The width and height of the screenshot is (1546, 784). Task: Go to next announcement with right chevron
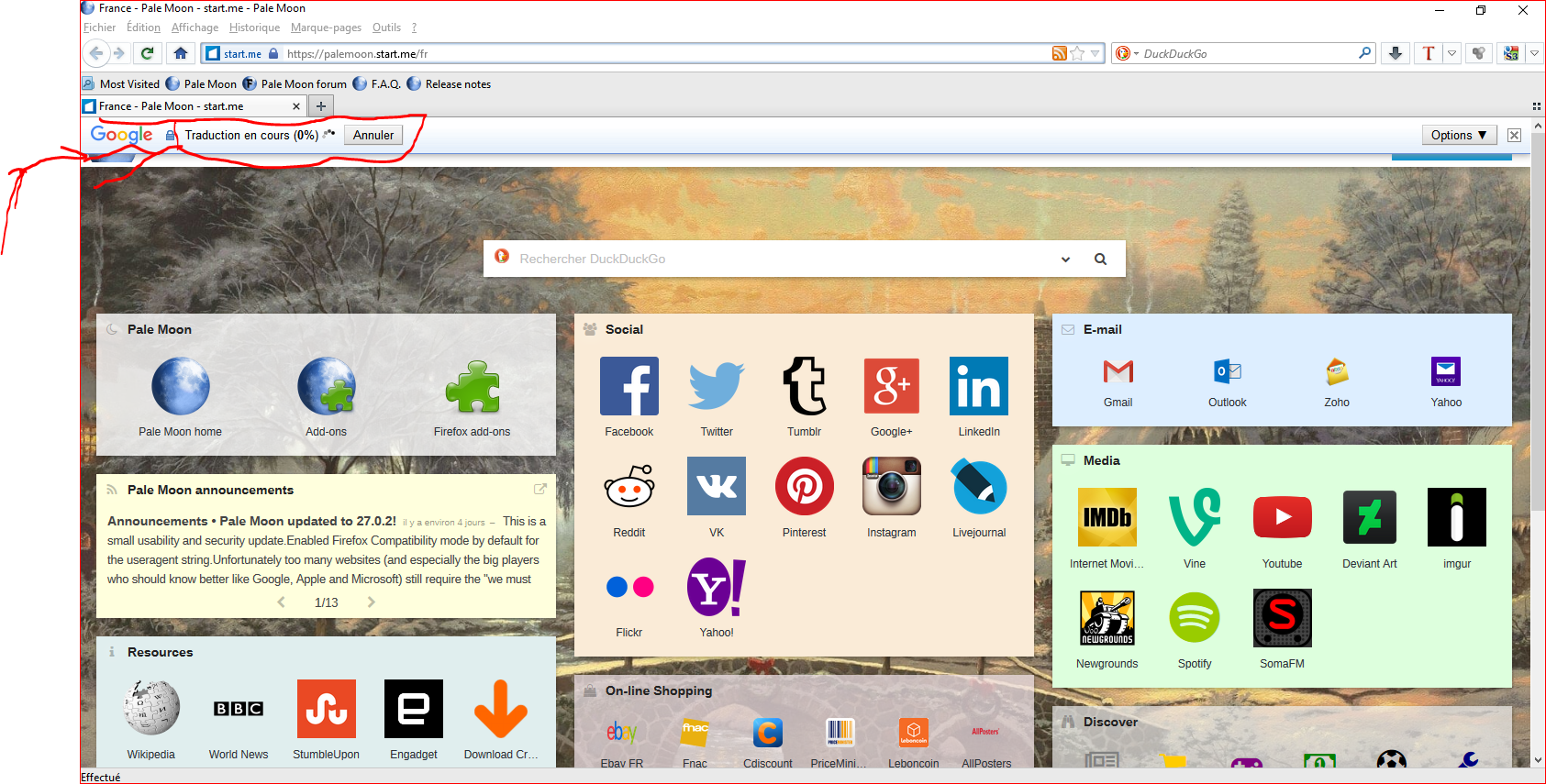[x=371, y=602]
